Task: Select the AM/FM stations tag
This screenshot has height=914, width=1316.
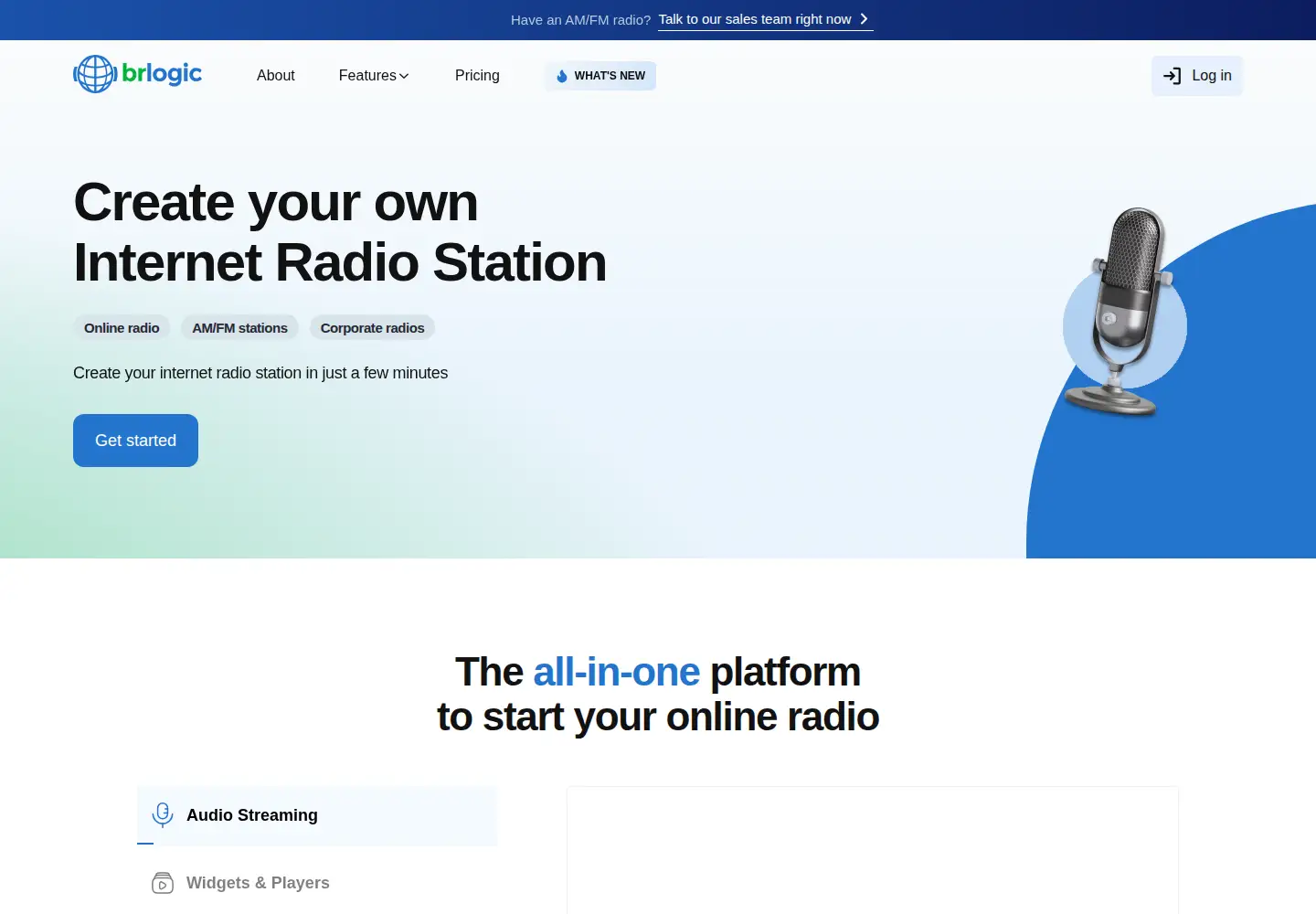Action: (x=239, y=328)
